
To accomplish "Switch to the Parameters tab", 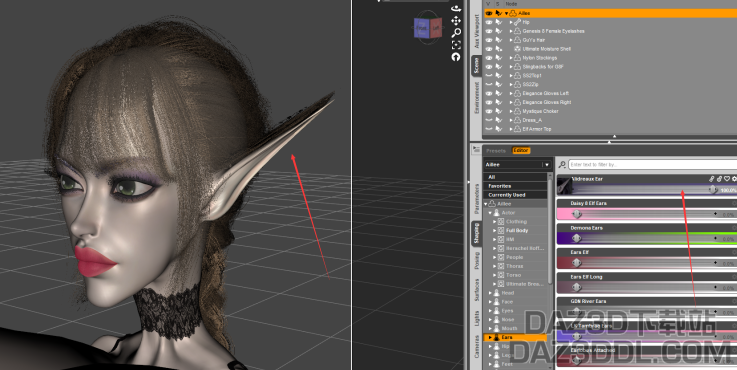I will click(x=477, y=198).
